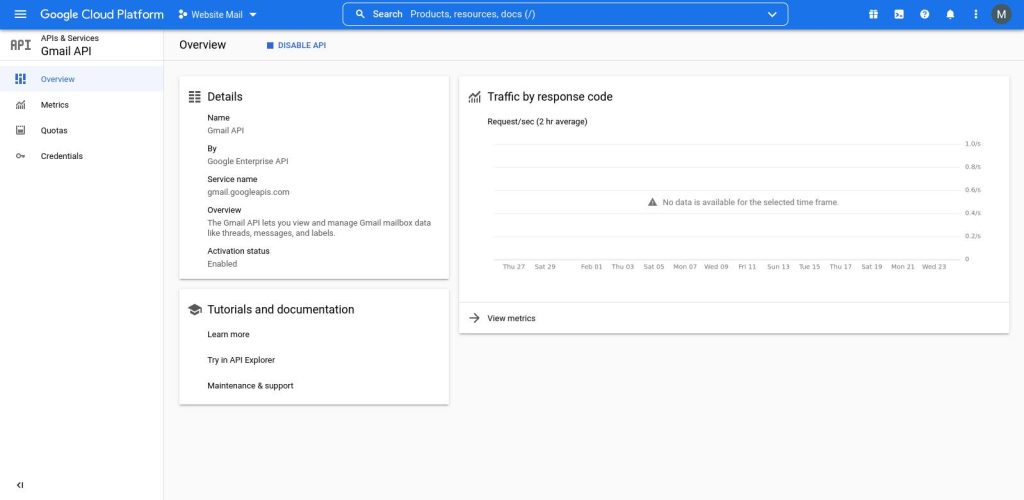This screenshot has width=1024, height=500.
Task: Open Metrics in the sidebar
Action: coord(82,104)
